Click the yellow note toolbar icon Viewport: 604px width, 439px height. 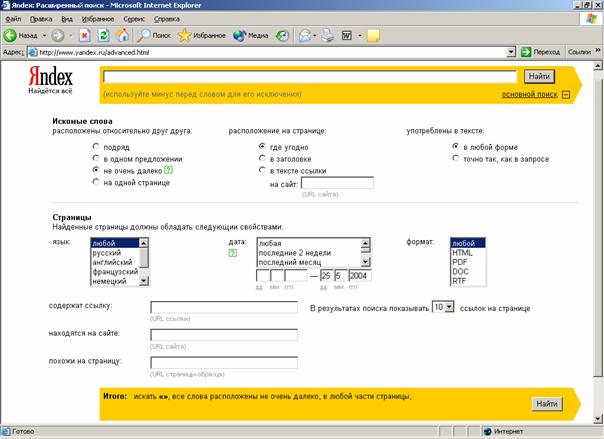373,35
